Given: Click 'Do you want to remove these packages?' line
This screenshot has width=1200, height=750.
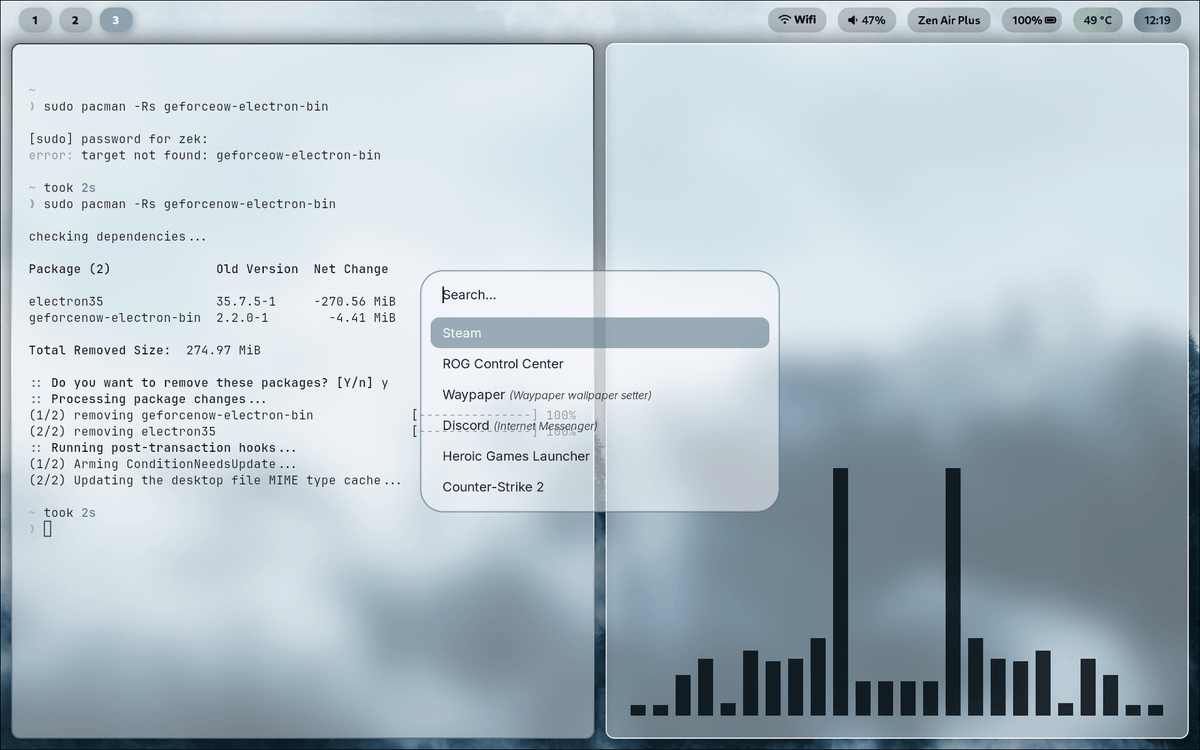Looking at the screenshot, I should coord(209,383).
